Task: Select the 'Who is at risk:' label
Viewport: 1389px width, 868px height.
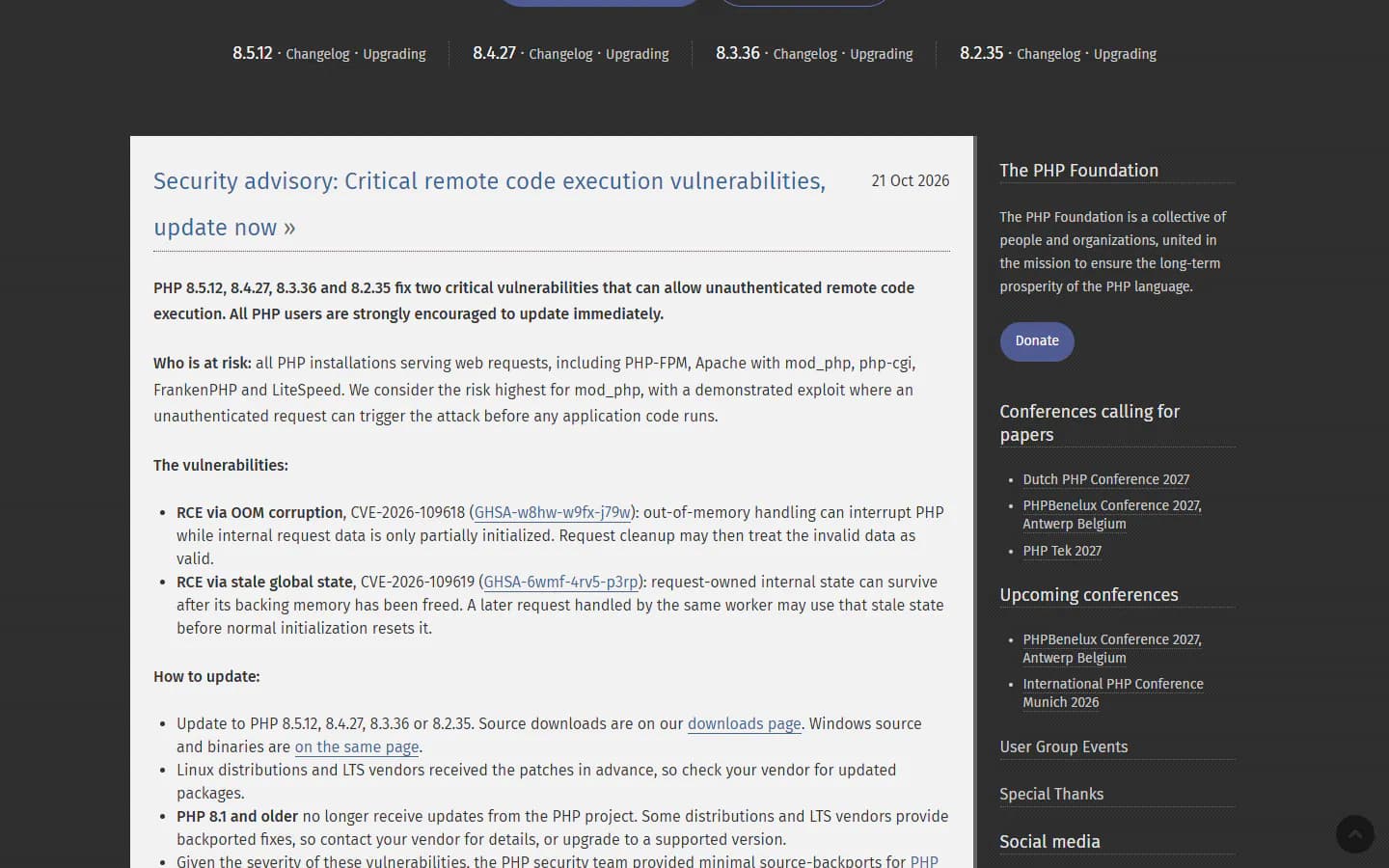Action: click(203, 364)
